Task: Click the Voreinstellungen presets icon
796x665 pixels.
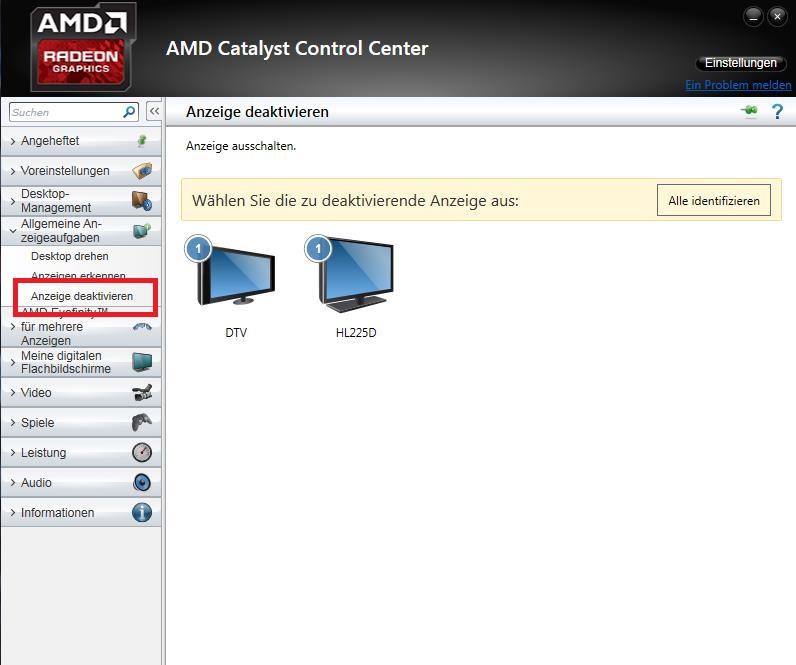Action: [142, 171]
